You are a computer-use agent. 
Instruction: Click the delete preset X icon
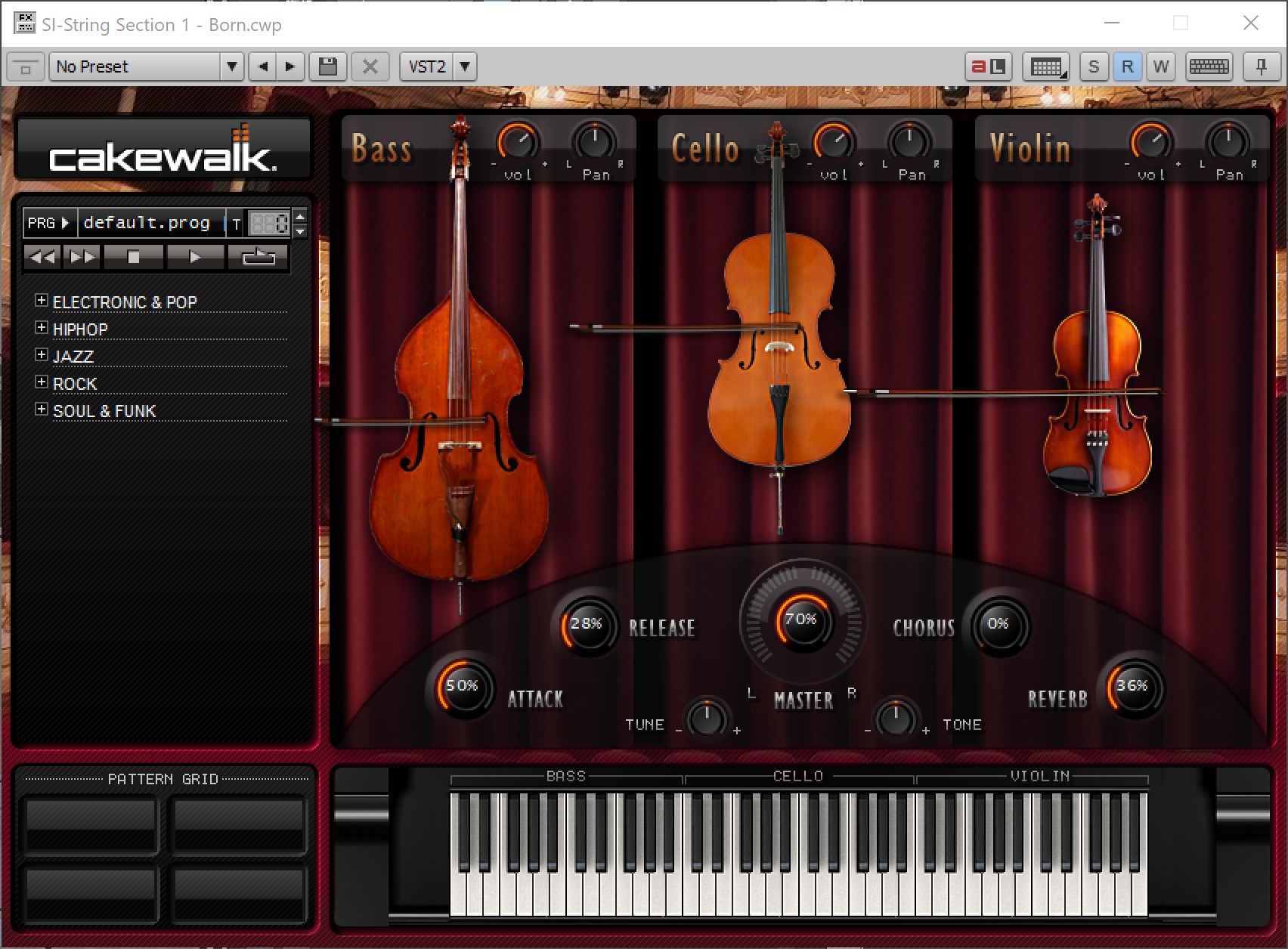(x=370, y=66)
